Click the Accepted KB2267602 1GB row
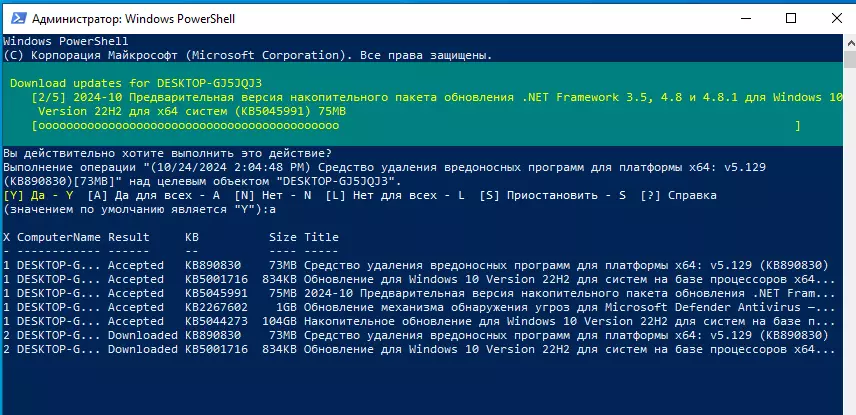Viewport: 856px width, 415px height. pos(420,307)
